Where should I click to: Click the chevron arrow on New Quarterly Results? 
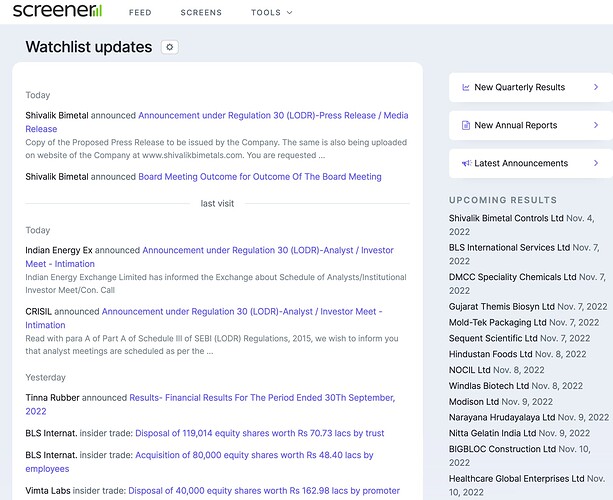pos(596,87)
